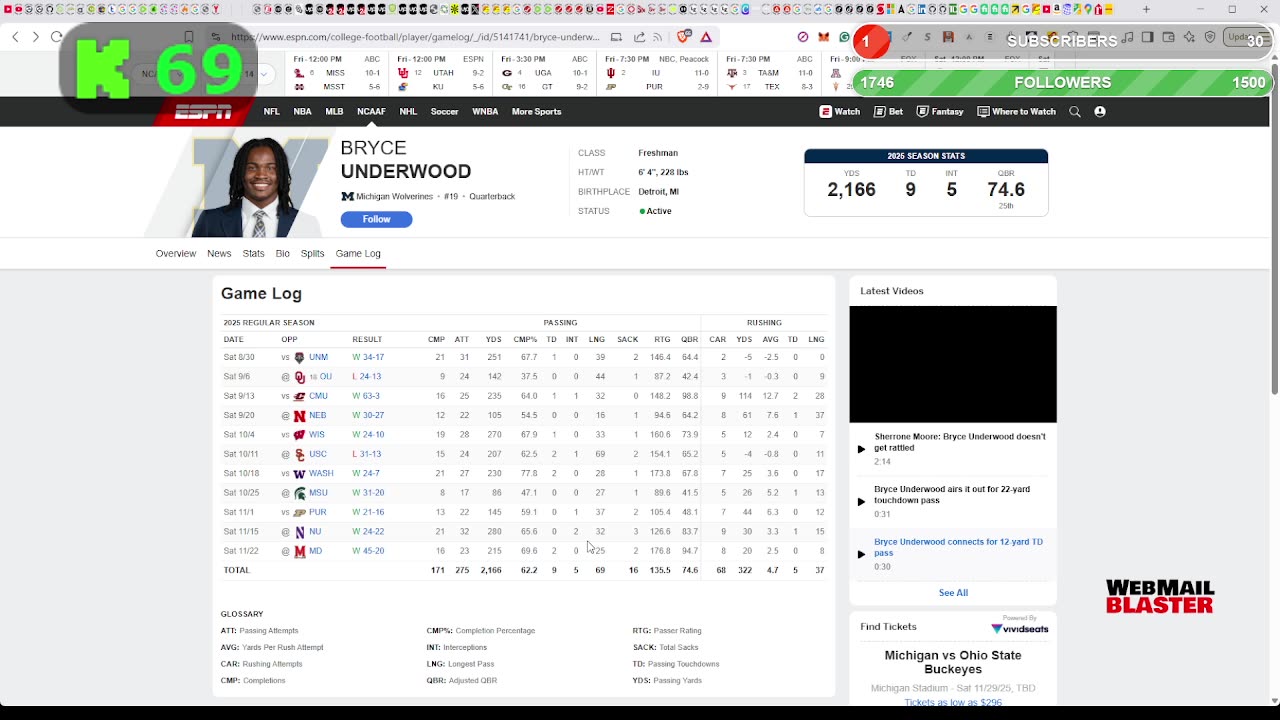Click See All under Latest Videos
Viewport: 1280px width, 720px height.
click(953, 593)
